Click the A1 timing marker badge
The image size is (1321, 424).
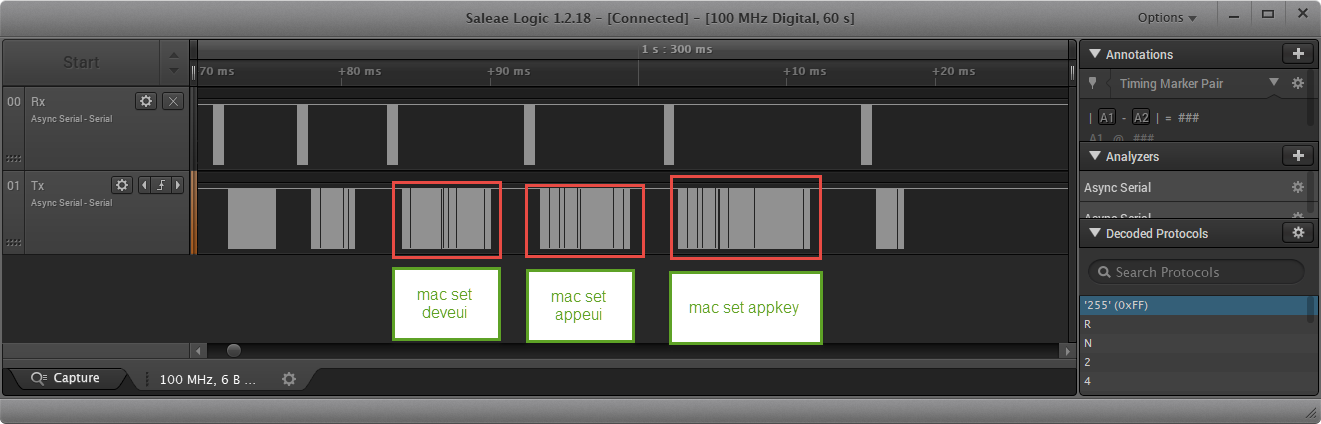tap(1107, 117)
